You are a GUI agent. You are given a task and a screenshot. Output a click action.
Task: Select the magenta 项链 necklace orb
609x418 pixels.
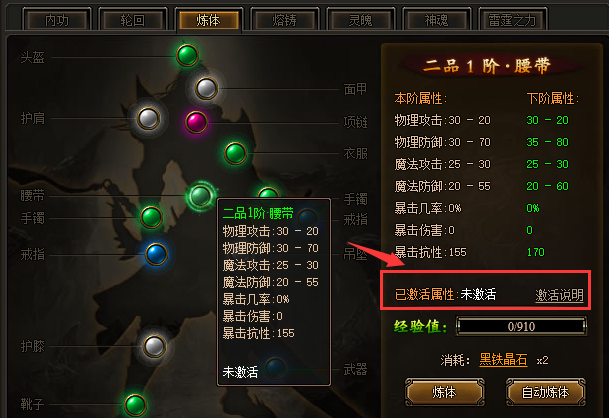(196, 122)
